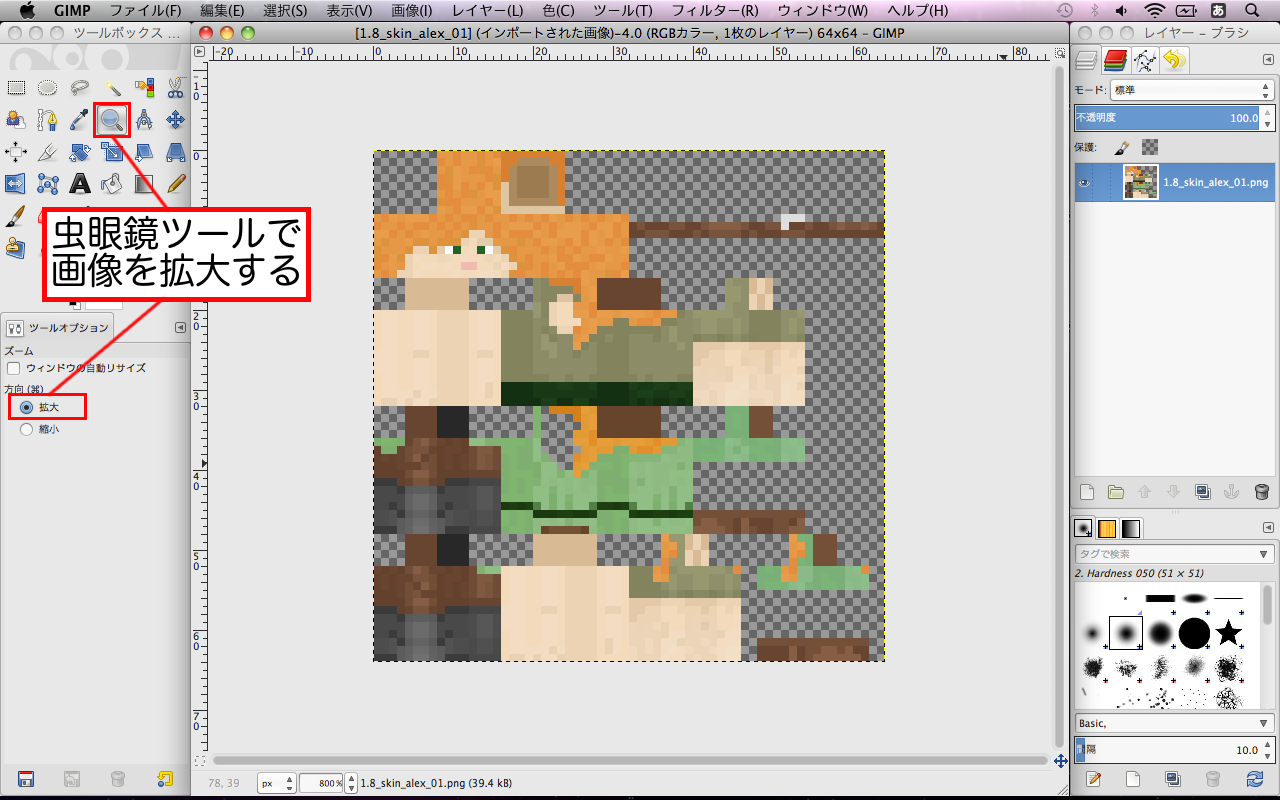Image resolution: width=1280 pixels, height=800 pixels.
Task: Select the Cage Transform tool
Action: click(x=48, y=184)
